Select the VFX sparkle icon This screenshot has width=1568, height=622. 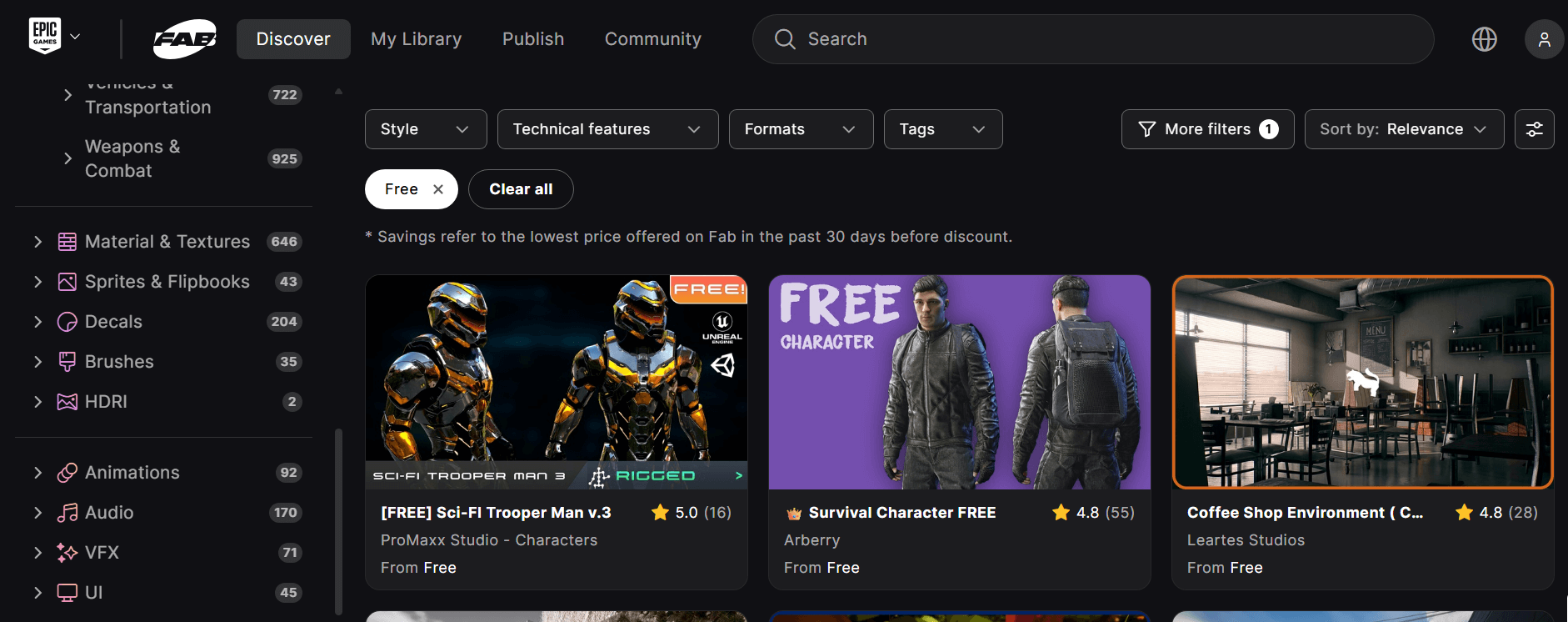tap(67, 553)
